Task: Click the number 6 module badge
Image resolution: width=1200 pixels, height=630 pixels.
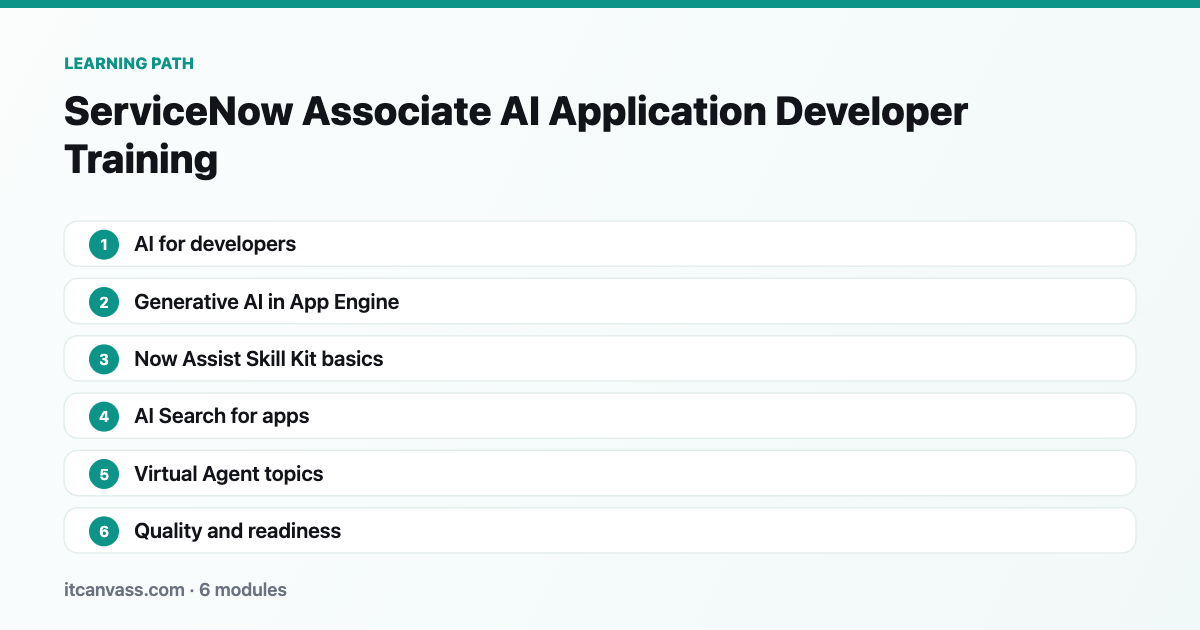Action: (104, 530)
